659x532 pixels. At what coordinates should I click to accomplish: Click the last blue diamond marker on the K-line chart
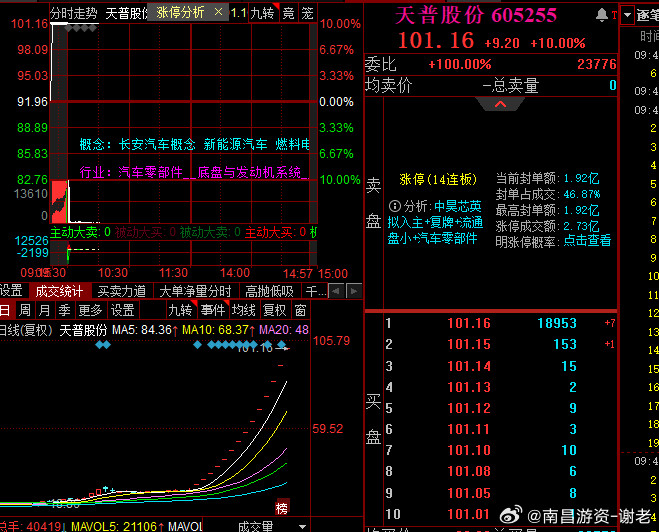[282, 345]
